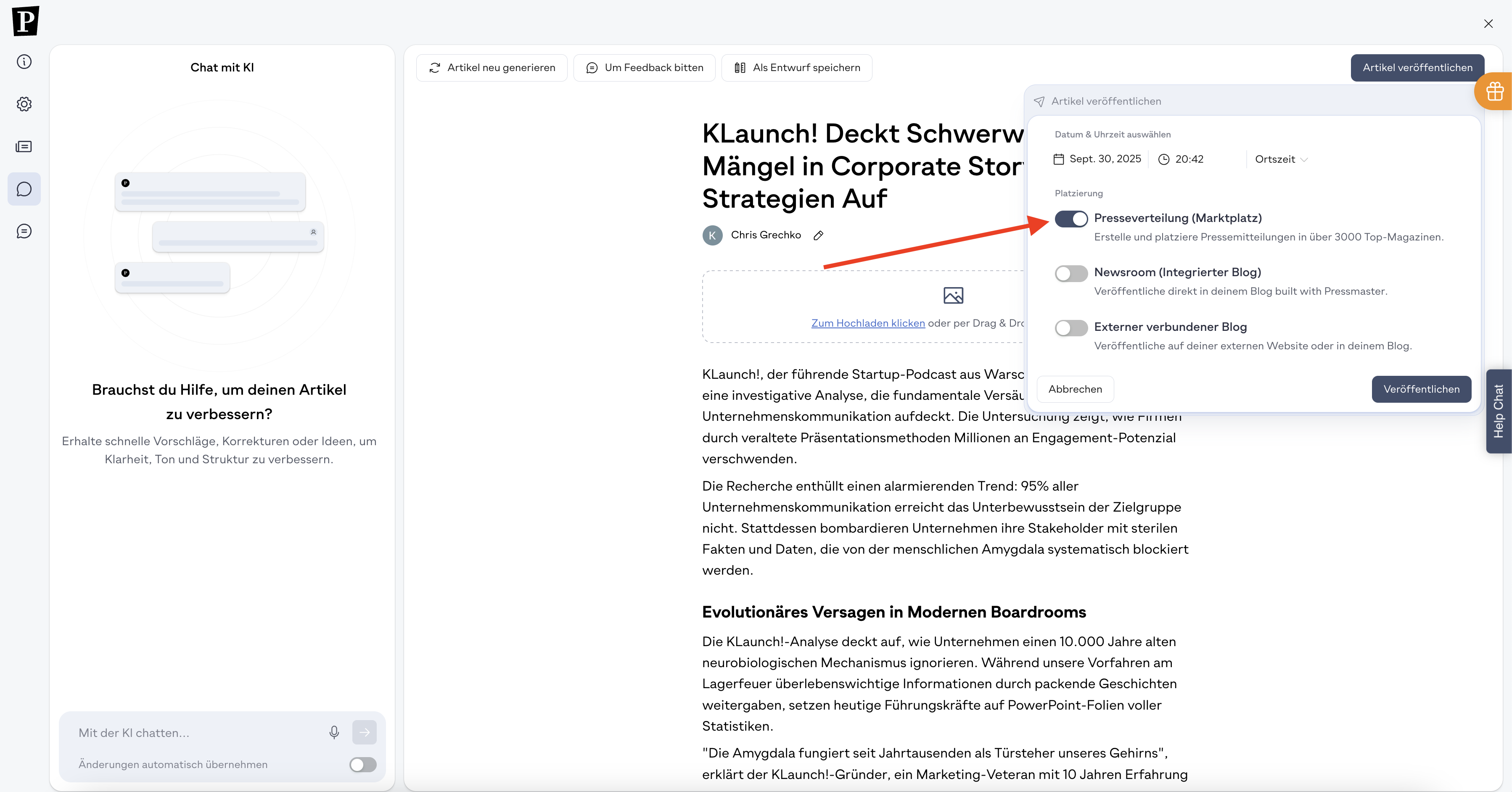The height and width of the screenshot is (792, 1512).
Task: Click Artikel neu generieren button
Action: coord(492,67)
